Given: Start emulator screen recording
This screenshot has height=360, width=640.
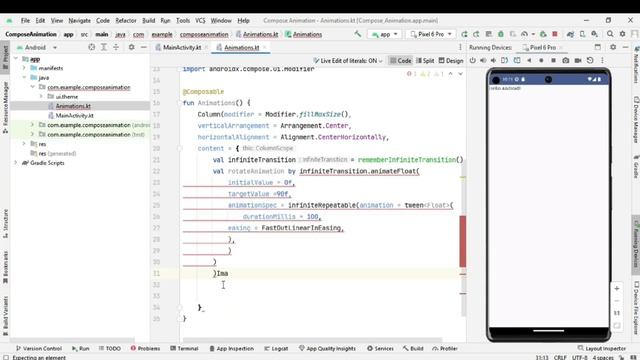Looking at the screenshot, I should [578, 60].
